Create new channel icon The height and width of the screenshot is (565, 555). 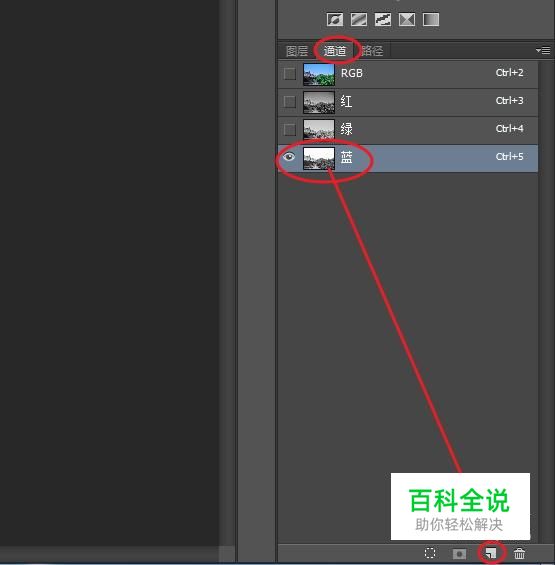coord(491,553)
